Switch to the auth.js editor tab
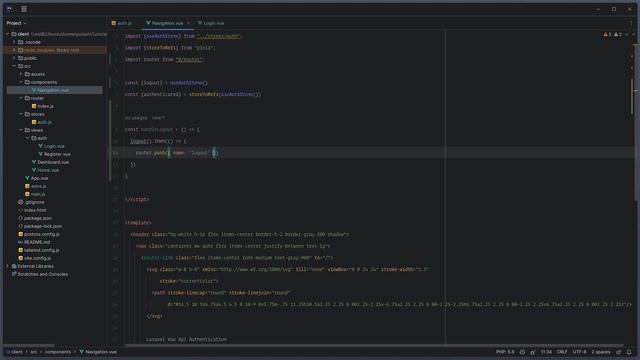The width and height of the screenshot is (640, 360). (x=122, y=23)
